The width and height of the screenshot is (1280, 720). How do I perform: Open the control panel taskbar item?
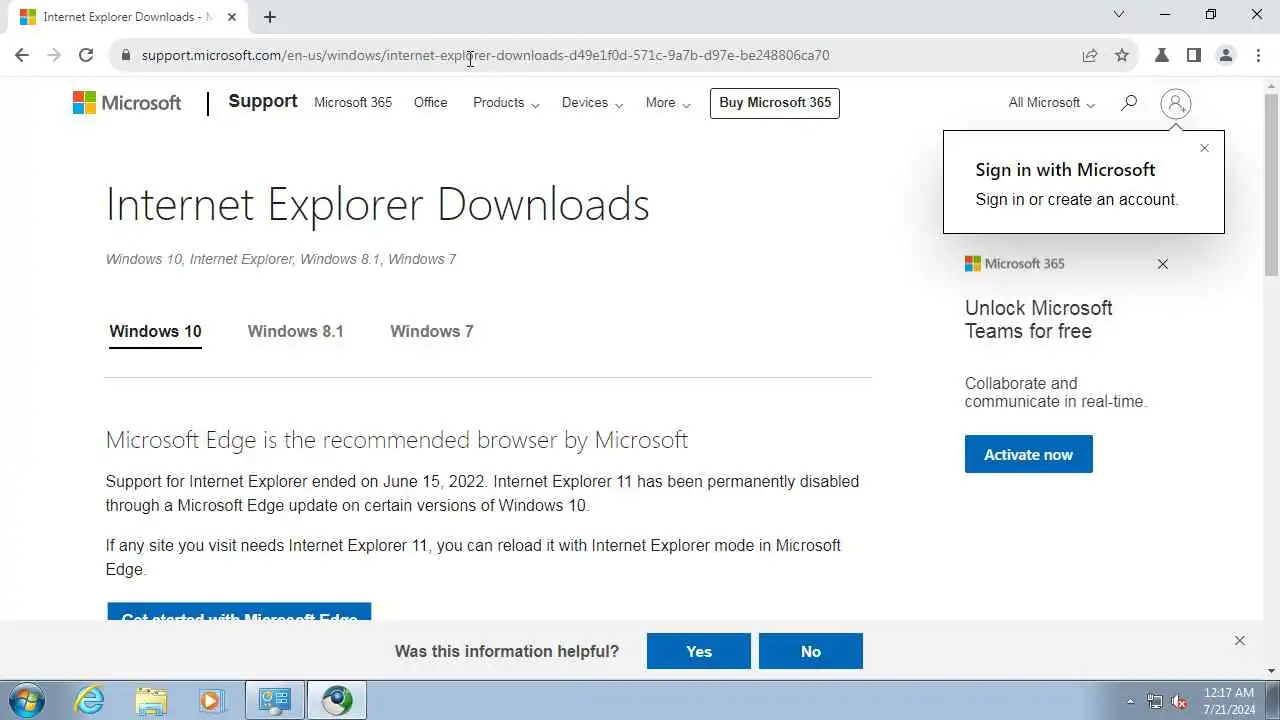point(275,700)
